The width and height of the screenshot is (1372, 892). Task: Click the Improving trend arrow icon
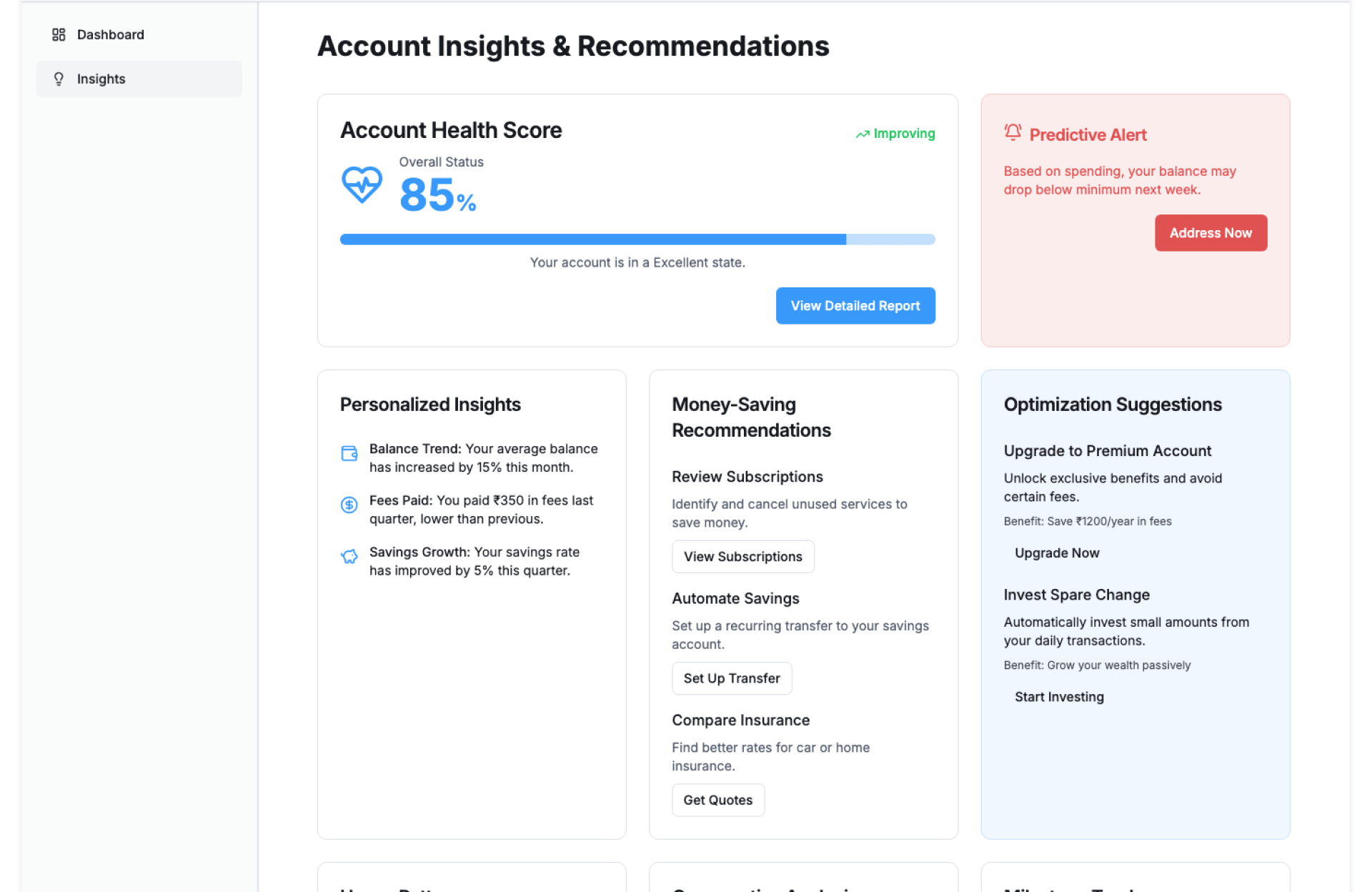(863, 134)
